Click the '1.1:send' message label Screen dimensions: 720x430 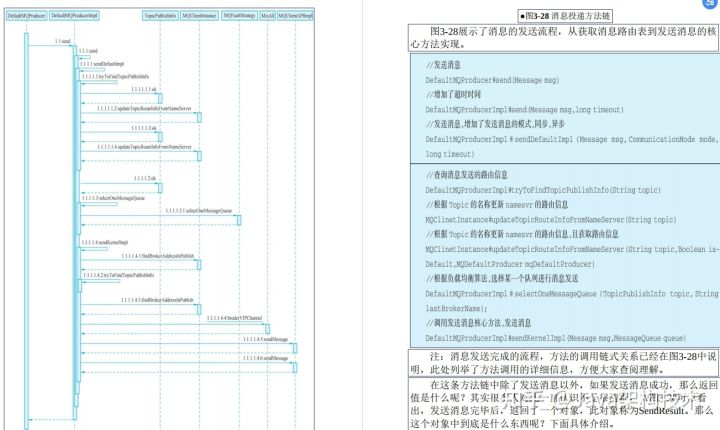63,41
